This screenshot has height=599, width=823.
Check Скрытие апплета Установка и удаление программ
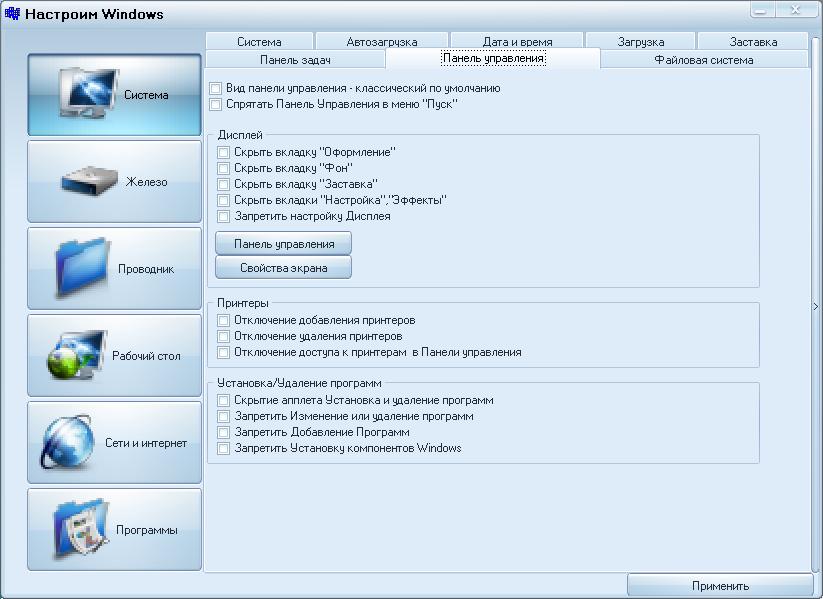[223, 401]
